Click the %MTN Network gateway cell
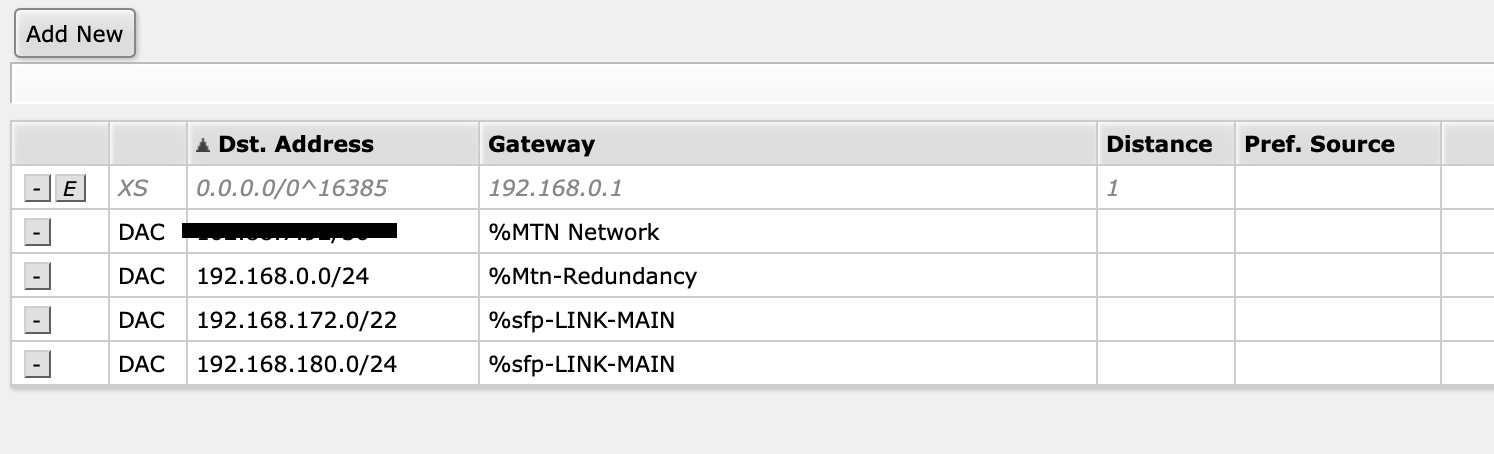Screen dimensions: 1494x454 [x=574, y=232]
